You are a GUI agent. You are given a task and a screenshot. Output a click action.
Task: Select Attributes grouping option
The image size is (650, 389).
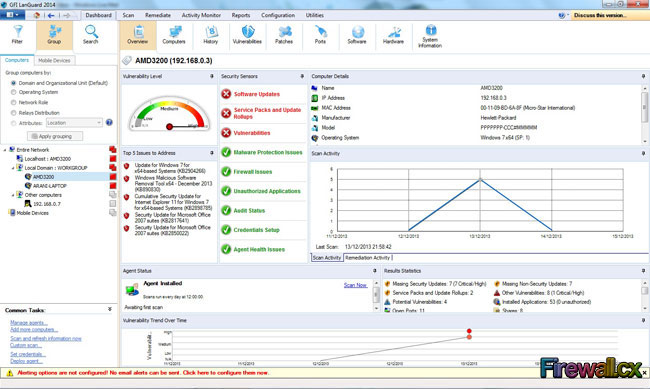tap(14, 123)
